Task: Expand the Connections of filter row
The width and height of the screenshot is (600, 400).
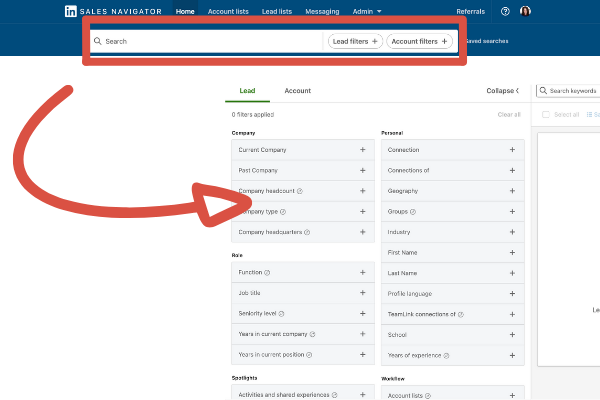Action: [453, 170]
